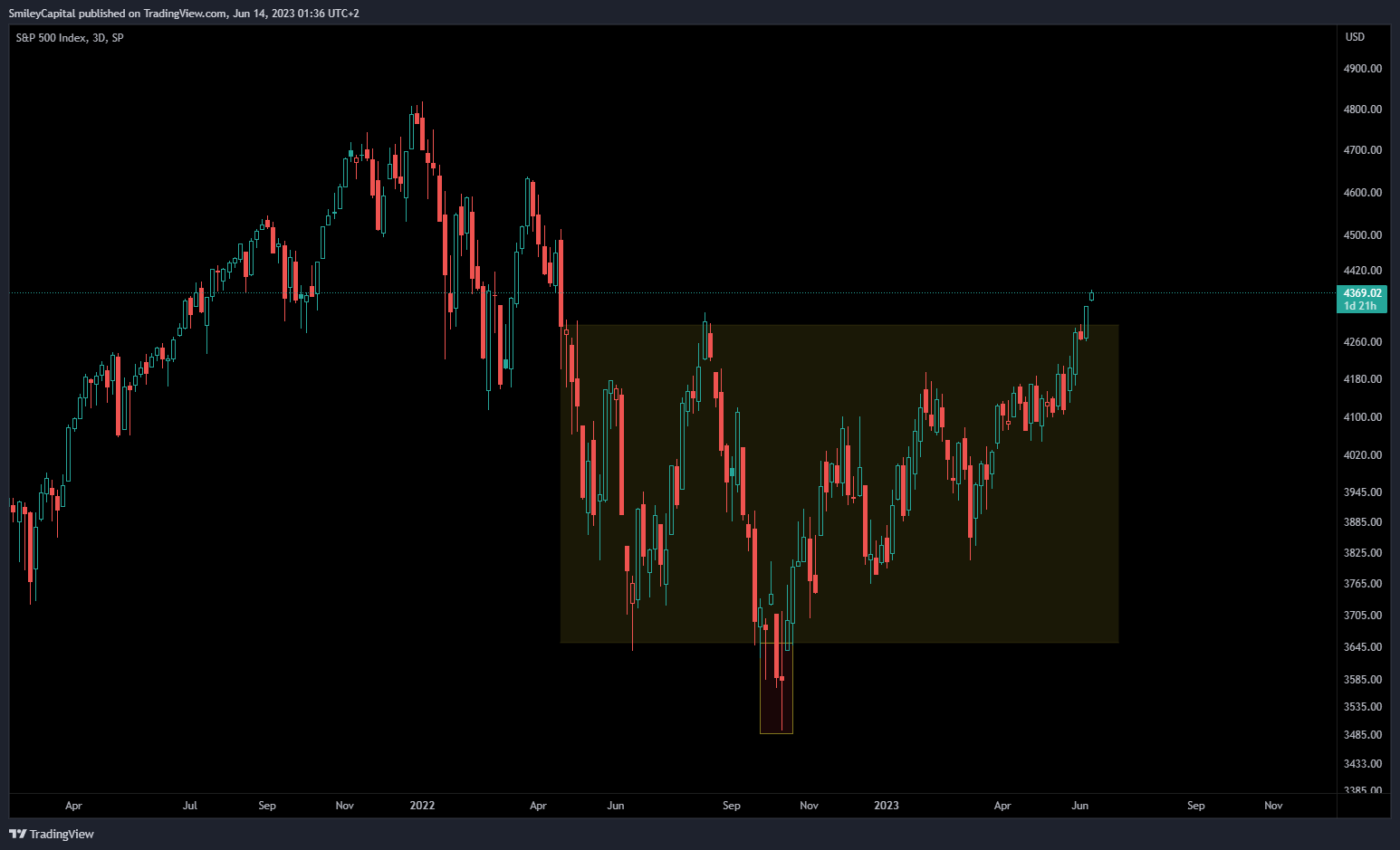The height and width of the screenshot is (850, 1400).
Task: Click the 4369.02 current price label
Action: [1362, 293]
